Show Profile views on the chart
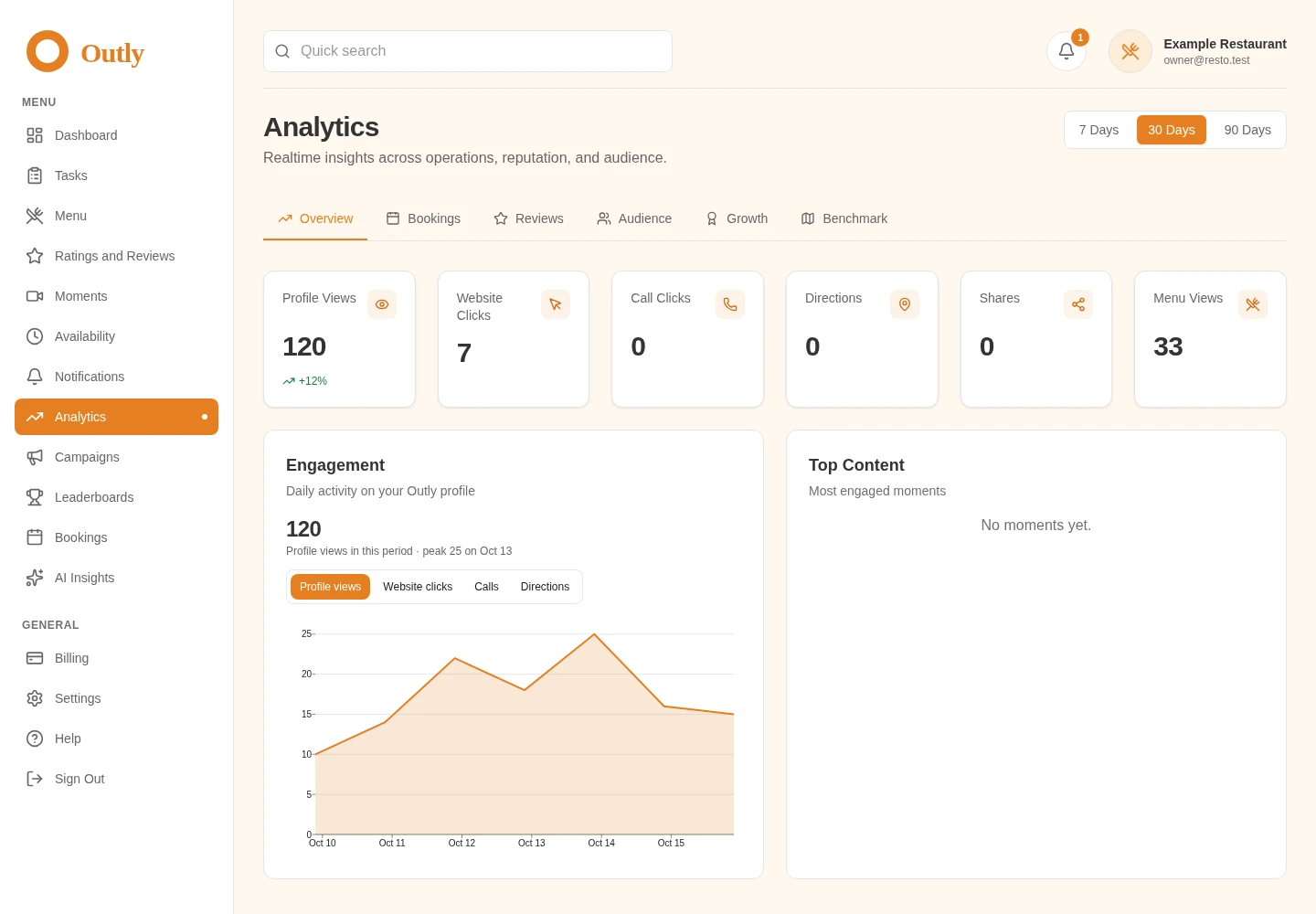 [x=330, y=587]
